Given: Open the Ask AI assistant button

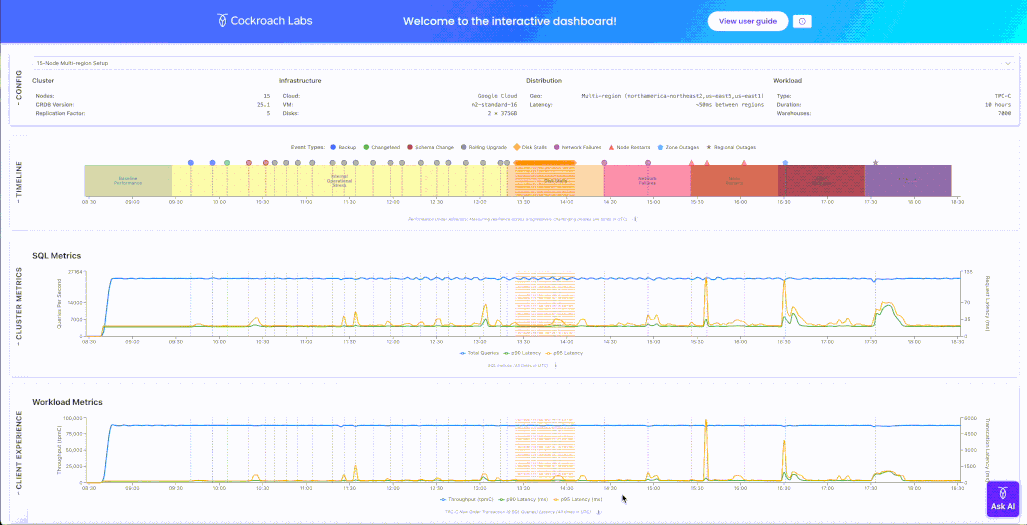Looking at the screenshot, I should pos(1003,499).
